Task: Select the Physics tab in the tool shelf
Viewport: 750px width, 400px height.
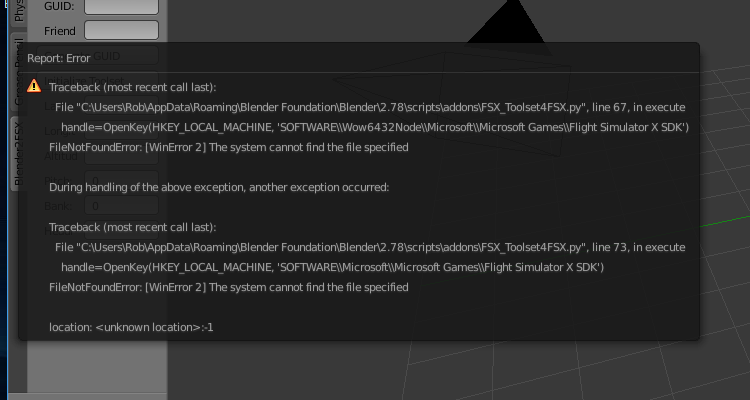Action: coord(17,14)
